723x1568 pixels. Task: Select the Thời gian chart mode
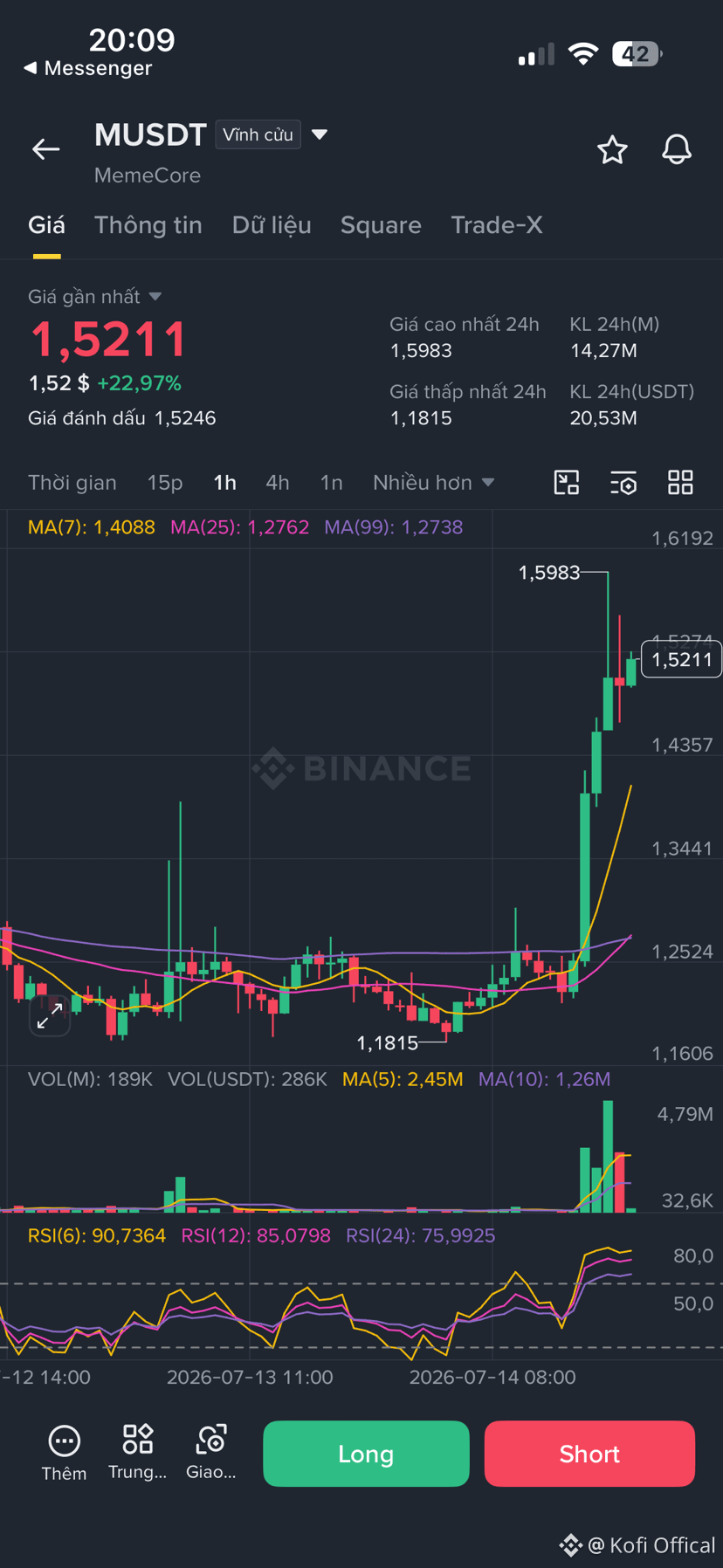(72, 483)
